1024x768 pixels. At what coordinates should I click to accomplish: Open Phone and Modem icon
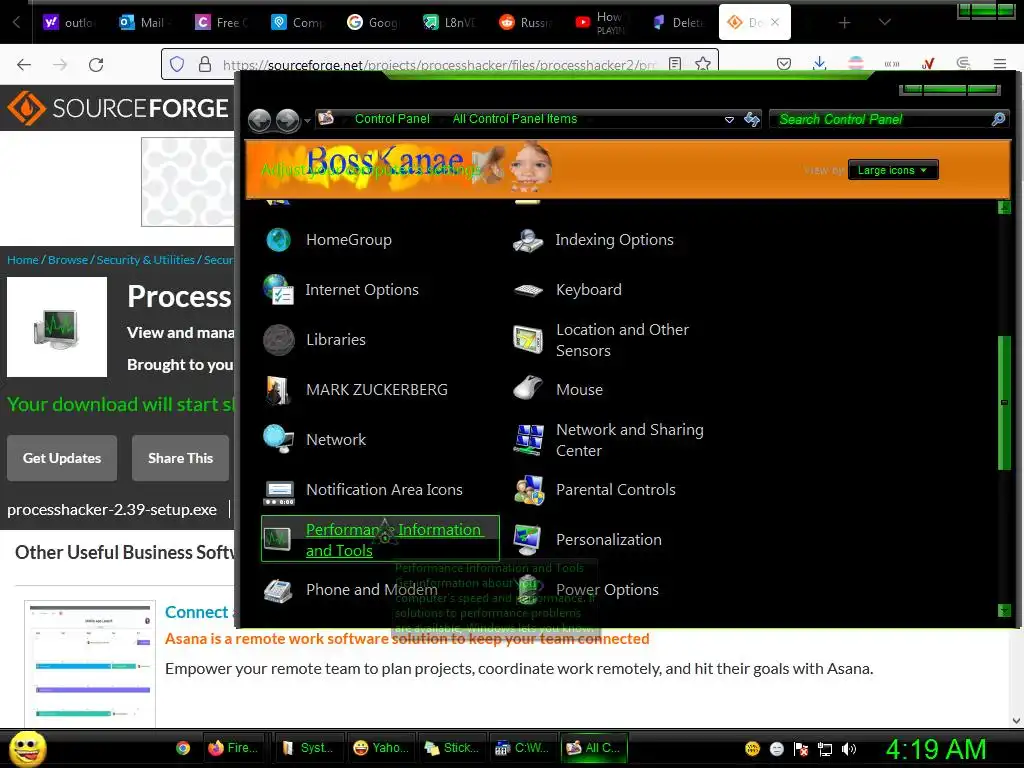(278, 590)
